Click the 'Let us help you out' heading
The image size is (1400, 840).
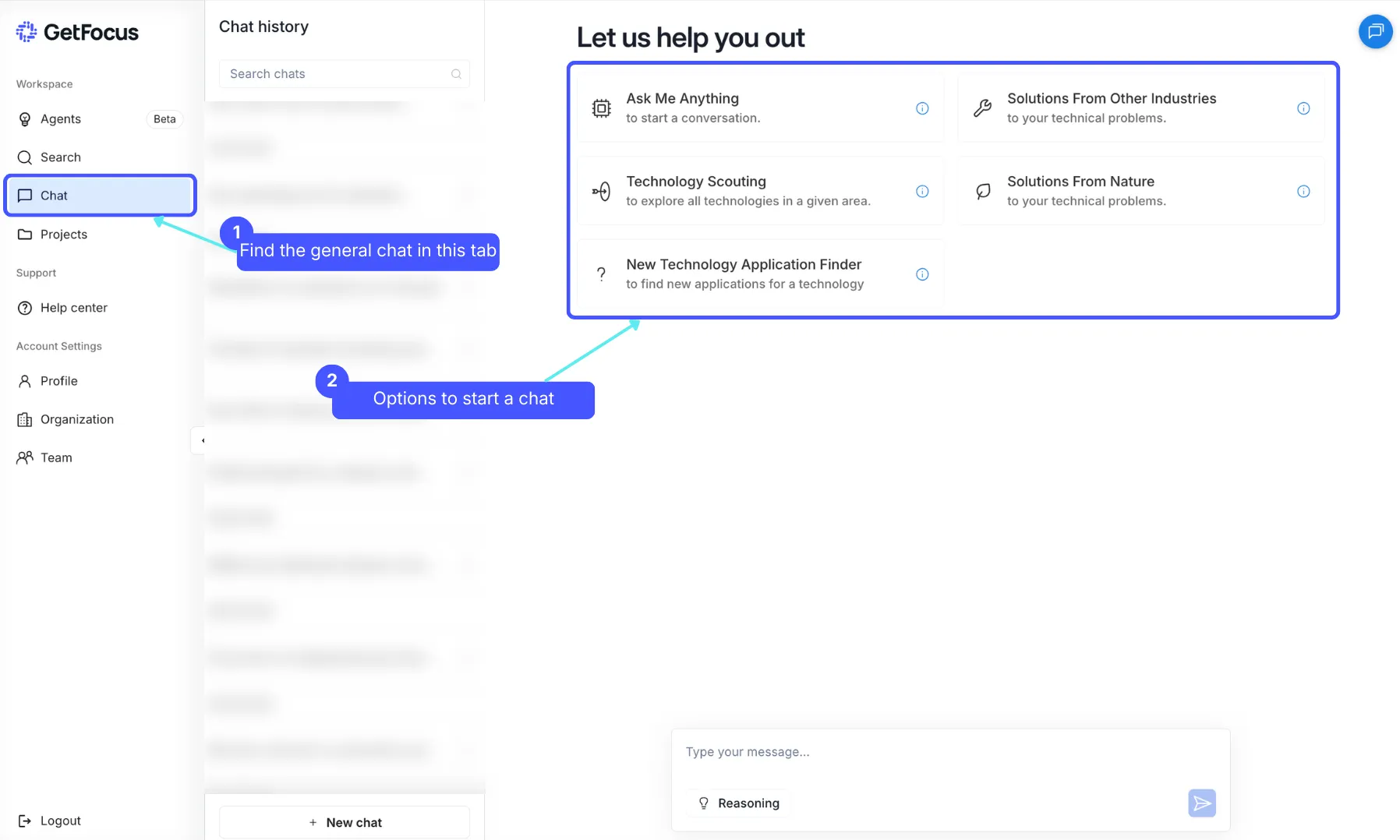tap(691, 37)
